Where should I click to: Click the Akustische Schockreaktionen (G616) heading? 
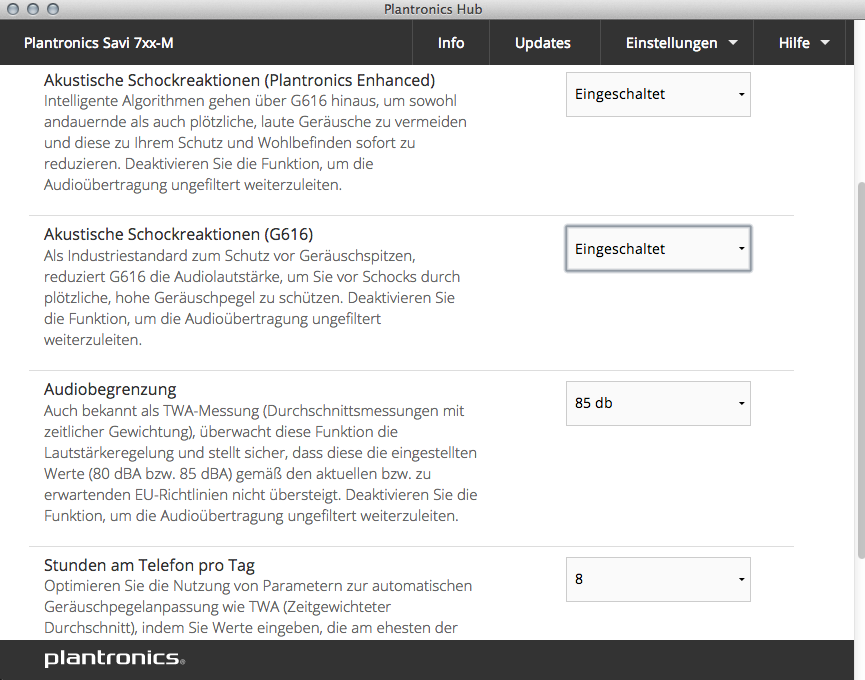pos(178,234)
